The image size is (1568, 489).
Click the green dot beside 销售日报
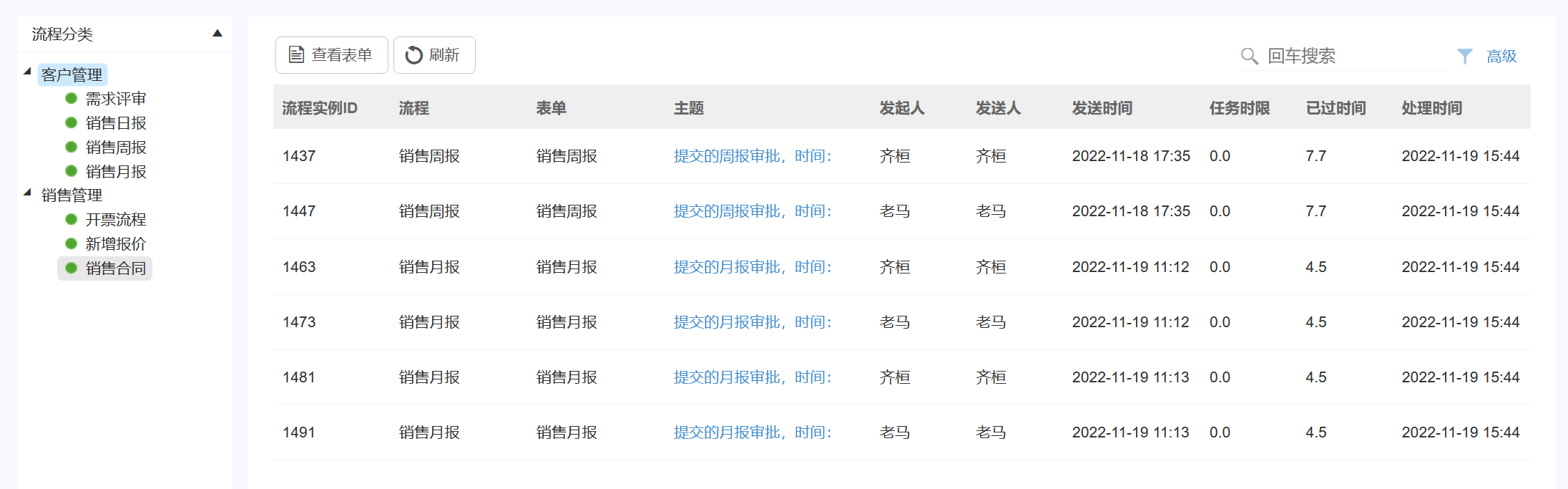[x=71, y=123]
